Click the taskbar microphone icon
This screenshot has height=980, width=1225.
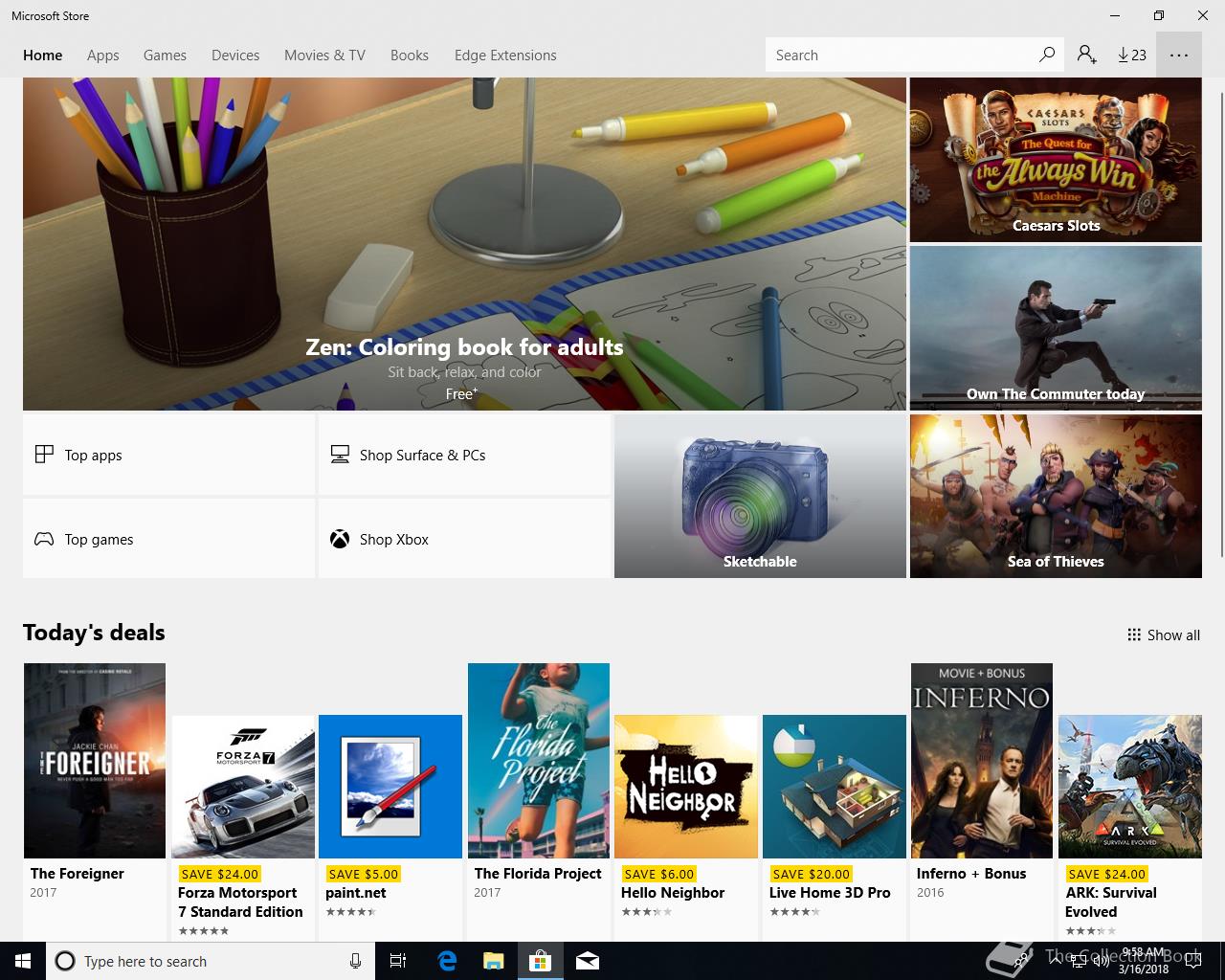[355, 961]
